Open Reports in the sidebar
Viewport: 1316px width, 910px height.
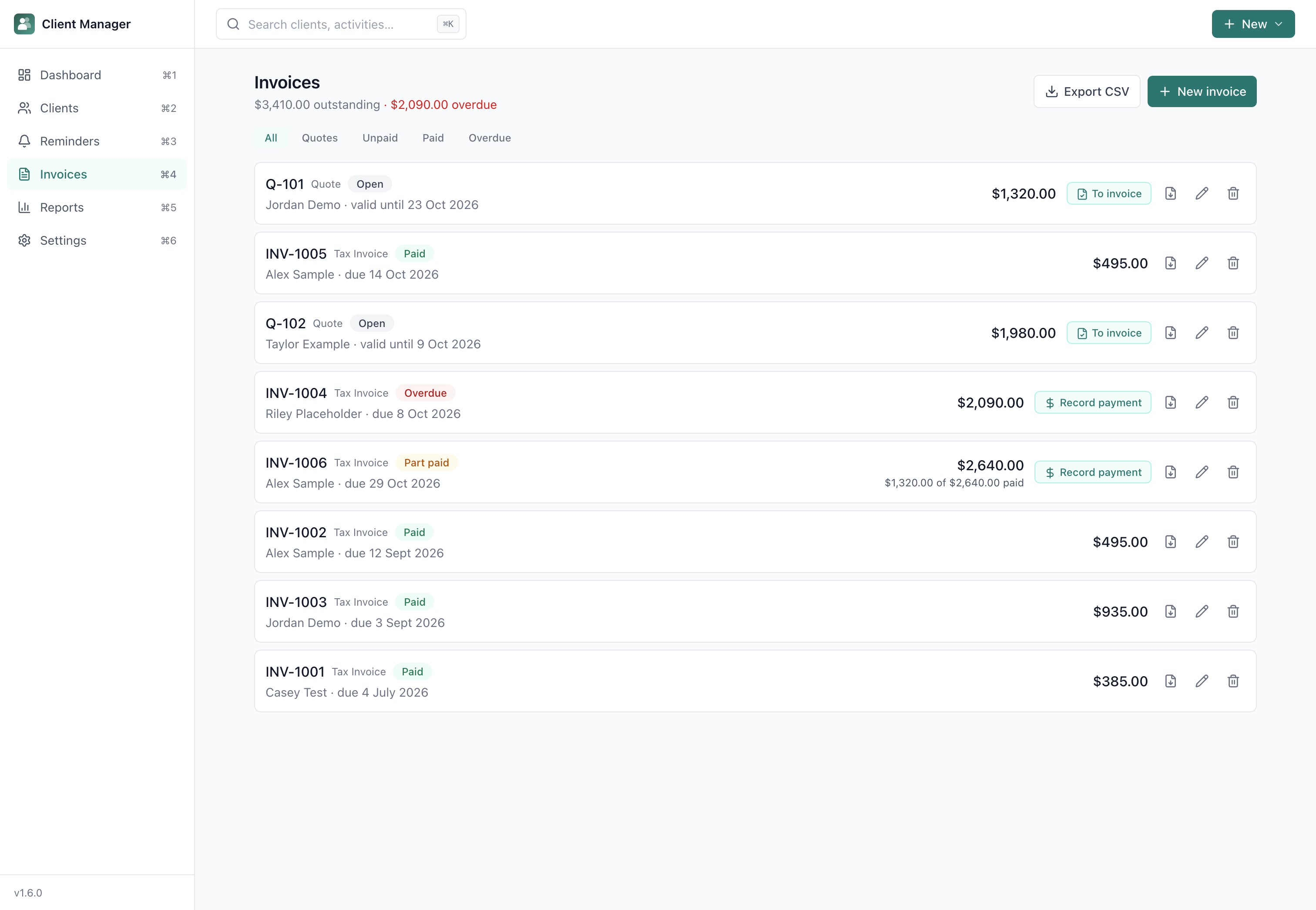pyautogui.click(x=97, y=208)
